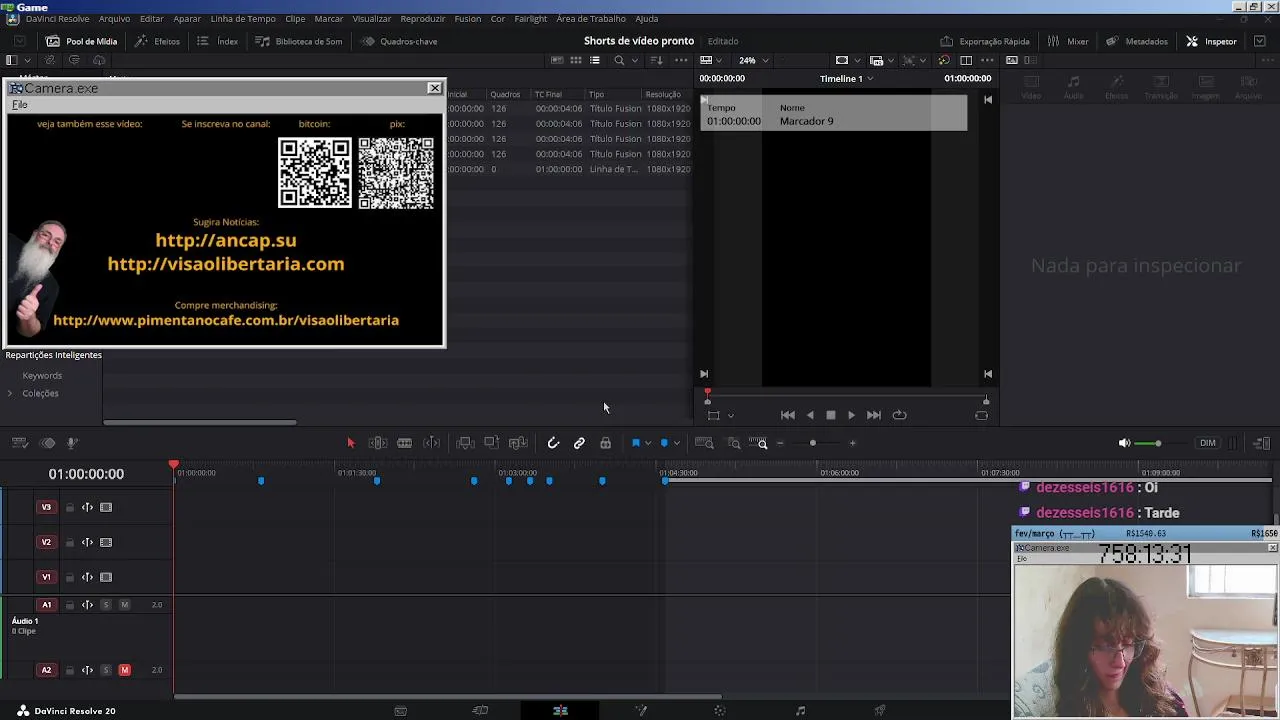Open the Inspector panel
Screen dimensions: 1280x720
pos(1211,41)
